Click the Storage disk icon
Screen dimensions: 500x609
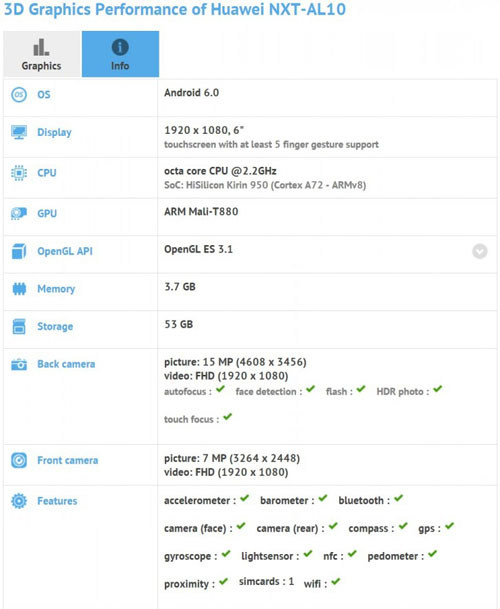tap(19, 327)
